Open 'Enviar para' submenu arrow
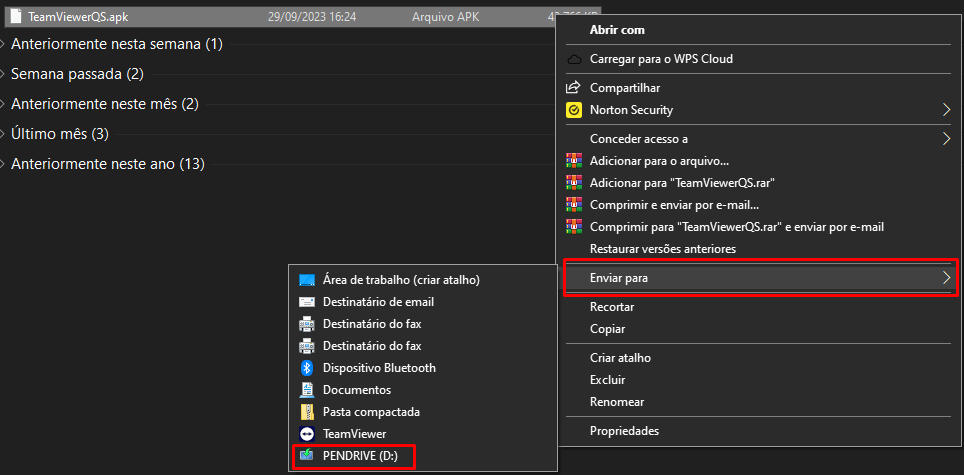The width and height of the screenshot is (964, 475). [x=946, y=278]
